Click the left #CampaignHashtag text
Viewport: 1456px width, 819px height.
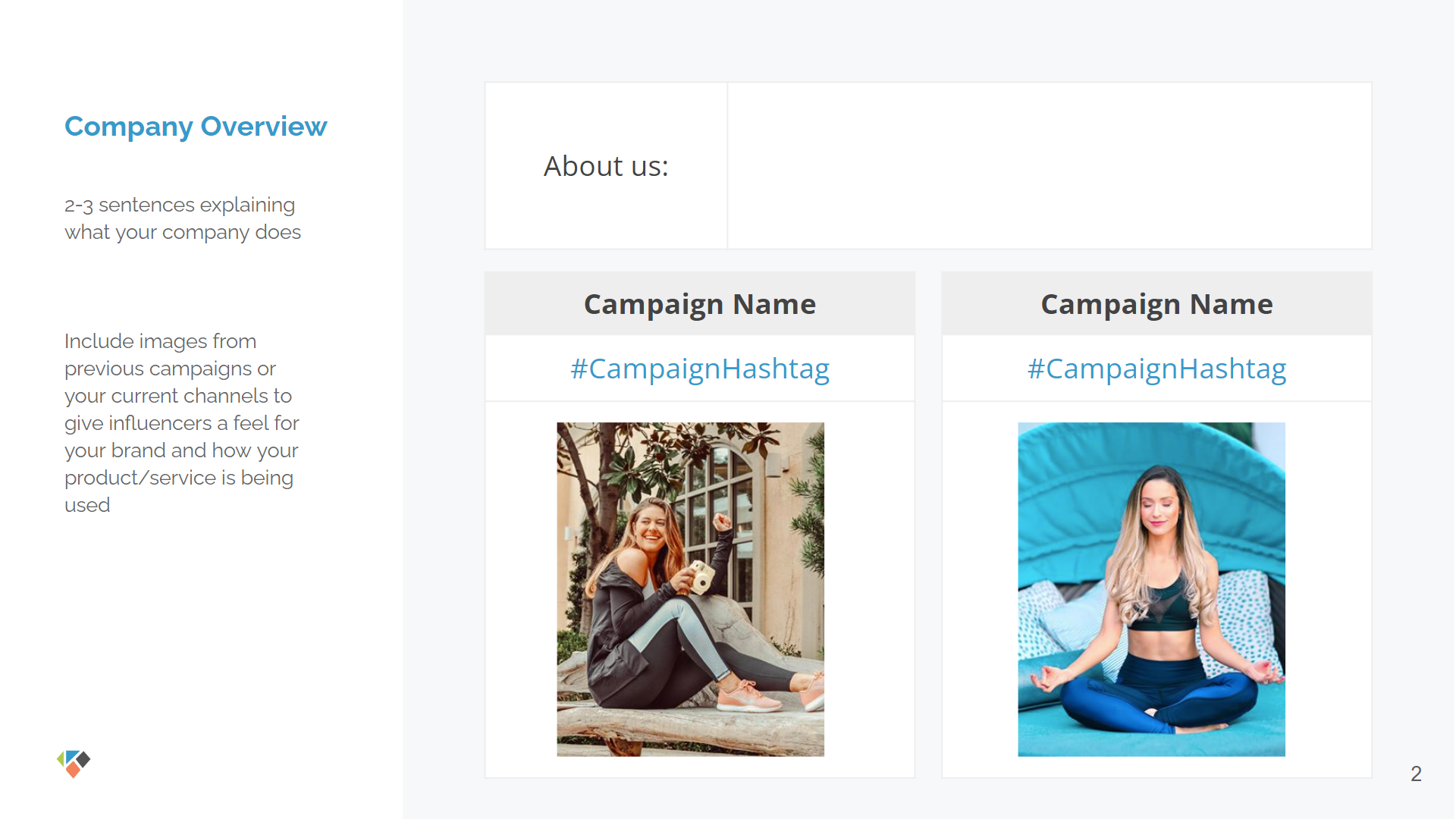pos(700,369)
